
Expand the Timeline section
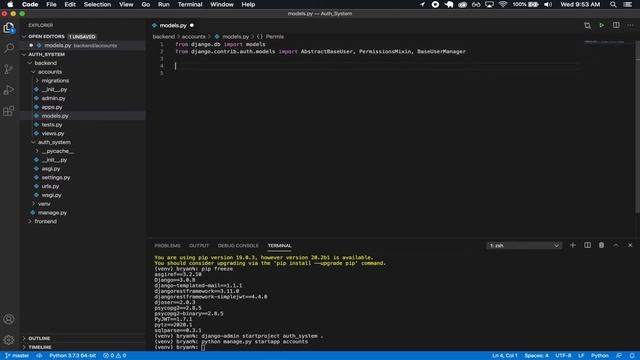point(24,347)
